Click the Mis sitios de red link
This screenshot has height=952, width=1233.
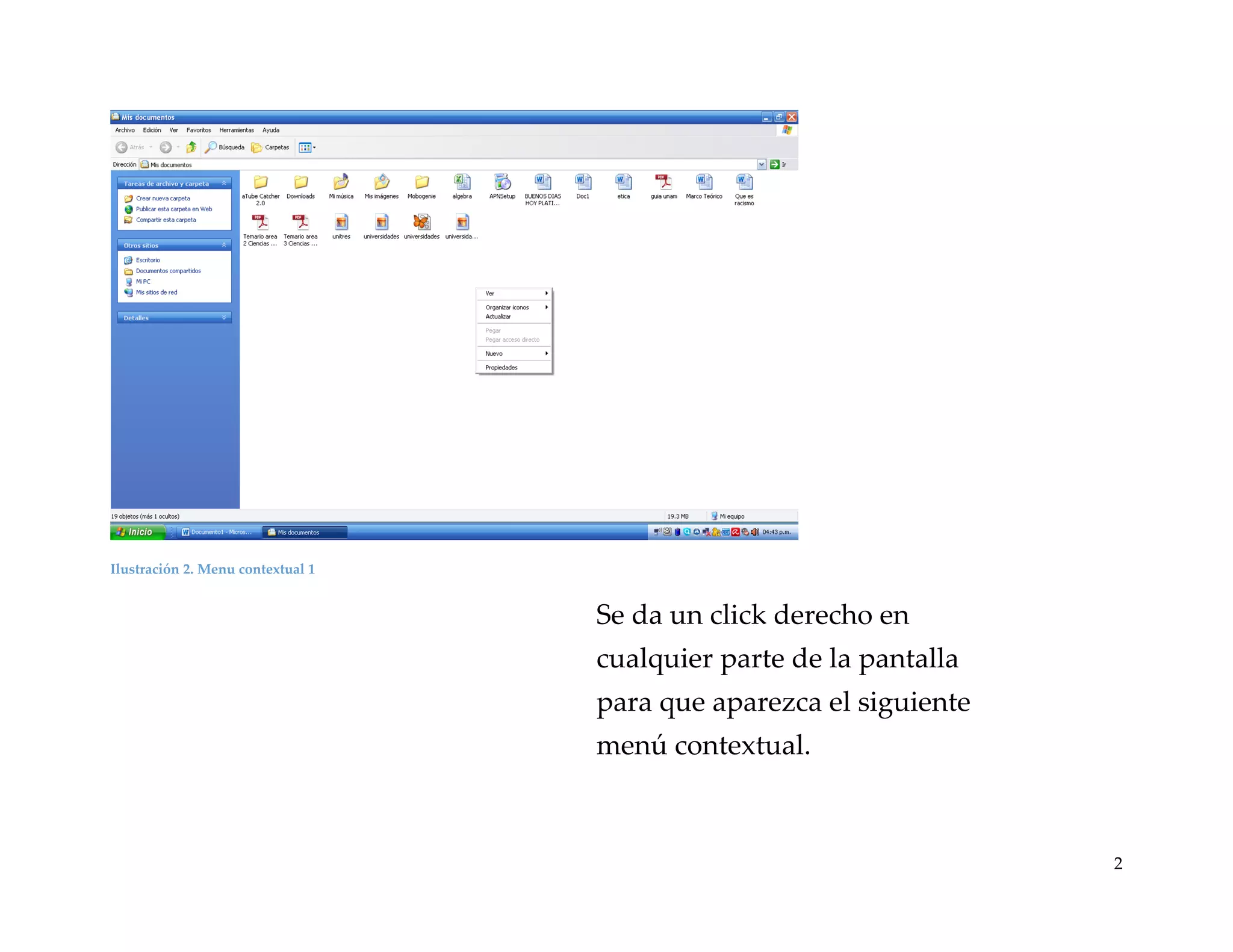[156, 292]
